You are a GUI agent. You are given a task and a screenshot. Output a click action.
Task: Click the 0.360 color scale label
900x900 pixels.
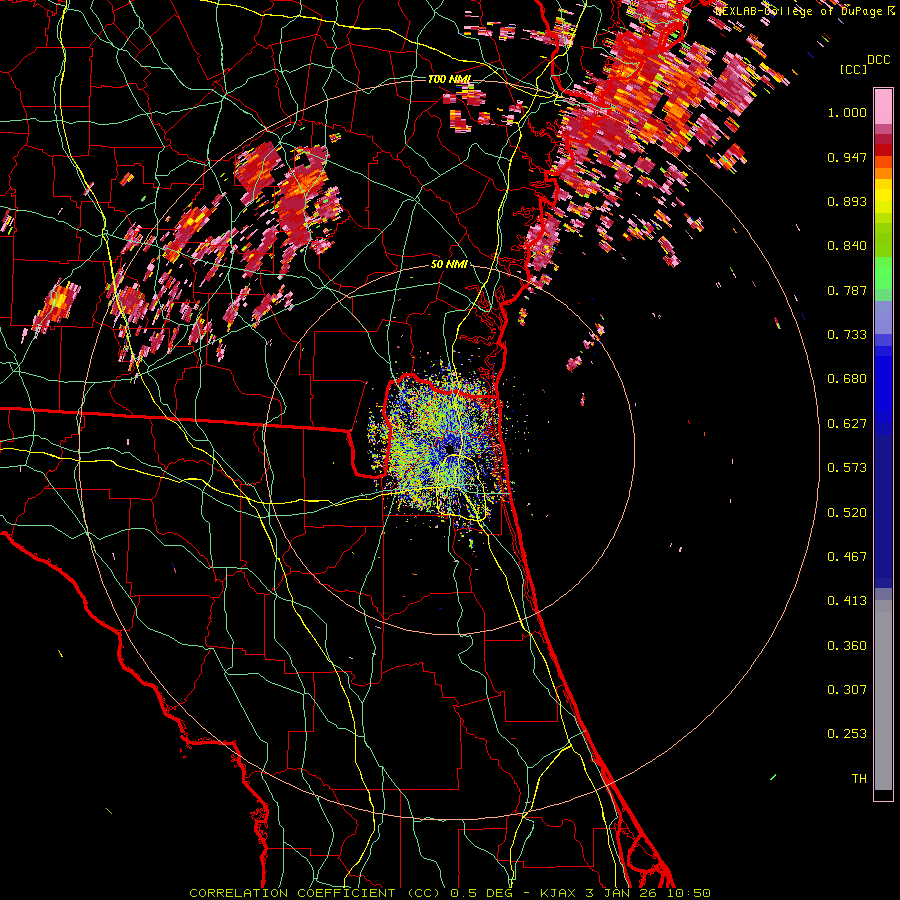[x=847, y=646]
